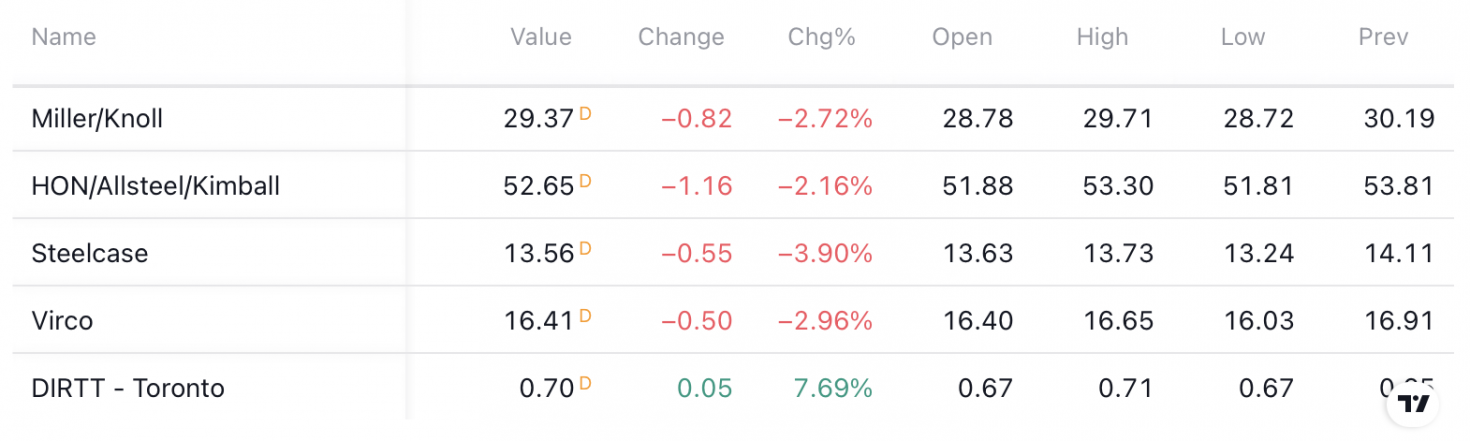
Task: Click the D indicator next to 52.65
Action: tap(585, 181)
